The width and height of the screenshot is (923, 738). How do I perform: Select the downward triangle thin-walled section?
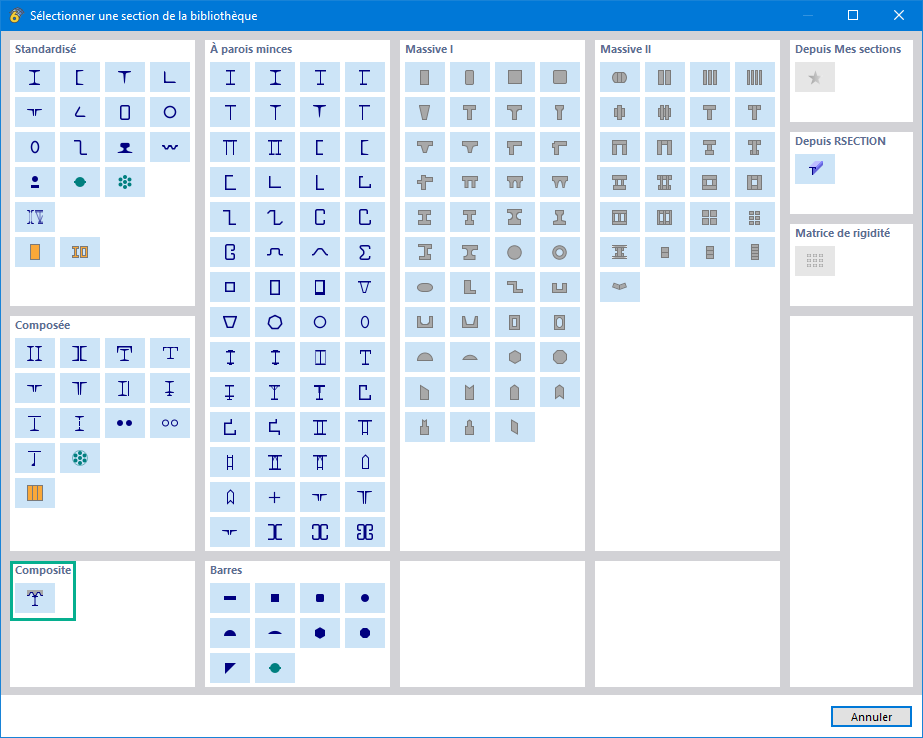(x=364, y=287)
